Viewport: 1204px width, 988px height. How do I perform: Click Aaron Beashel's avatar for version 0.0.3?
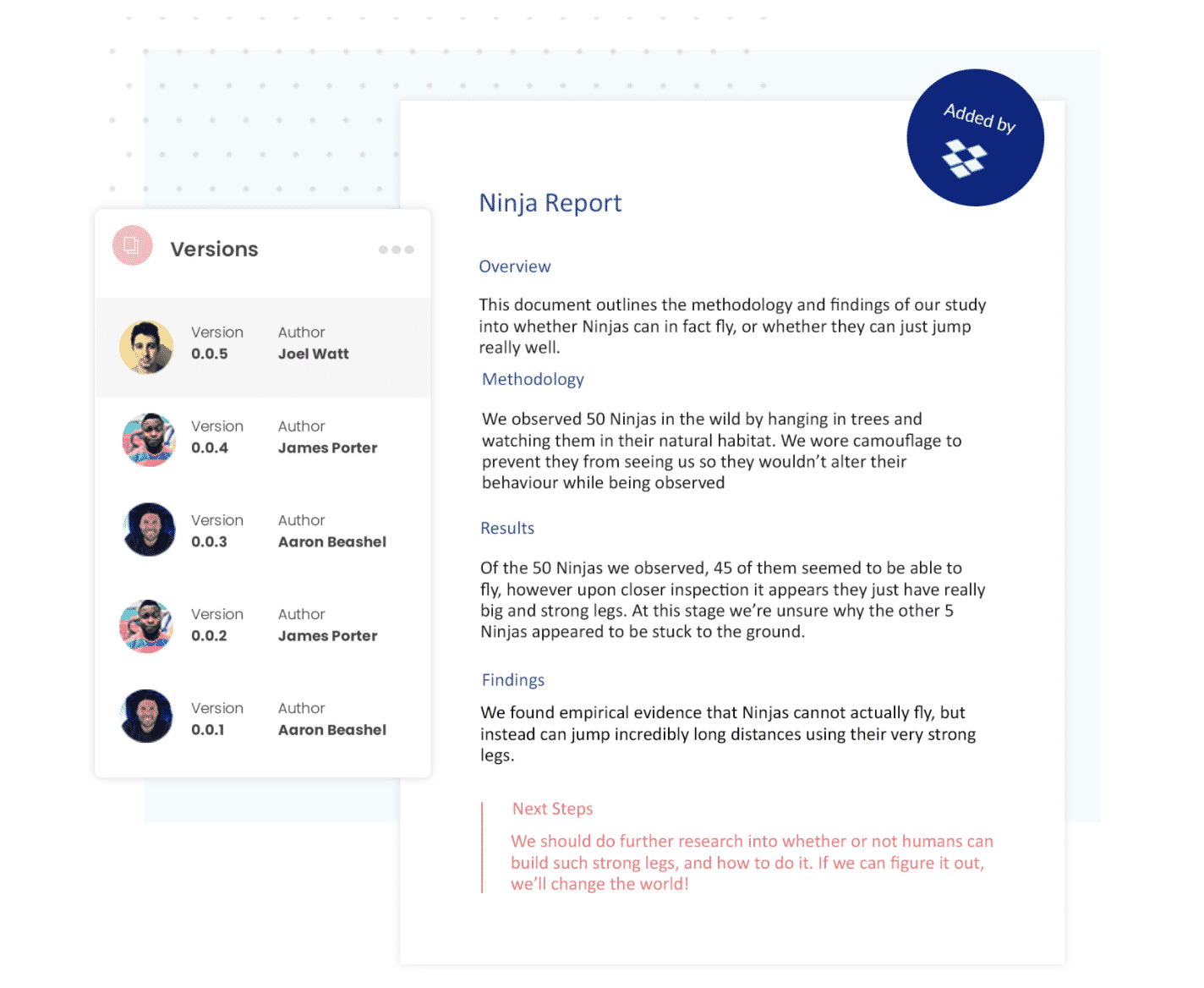click(x=149, y=530)
